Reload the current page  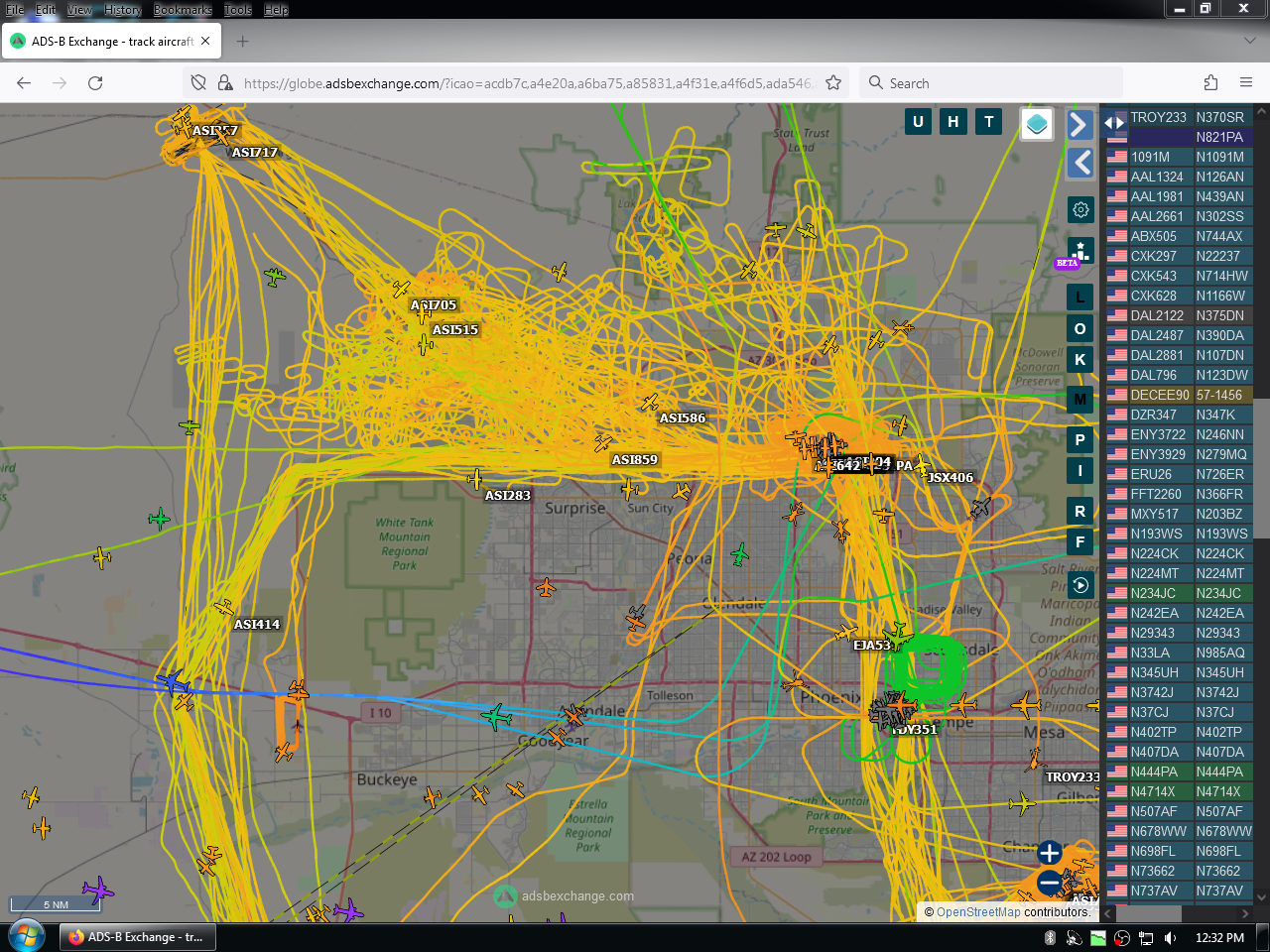95,83
